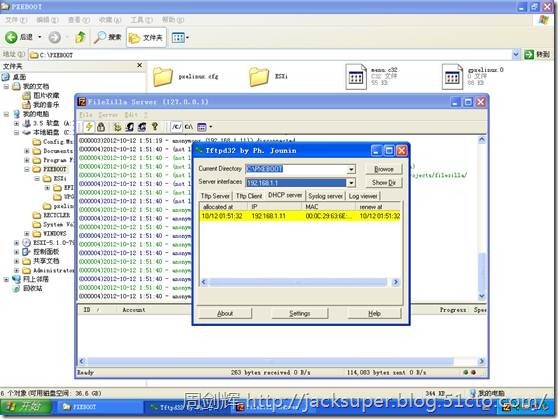Click the green Go (转到) button
Image resolution: width=558 pixels, height=419 pixels.
click(x=537, y=54)
